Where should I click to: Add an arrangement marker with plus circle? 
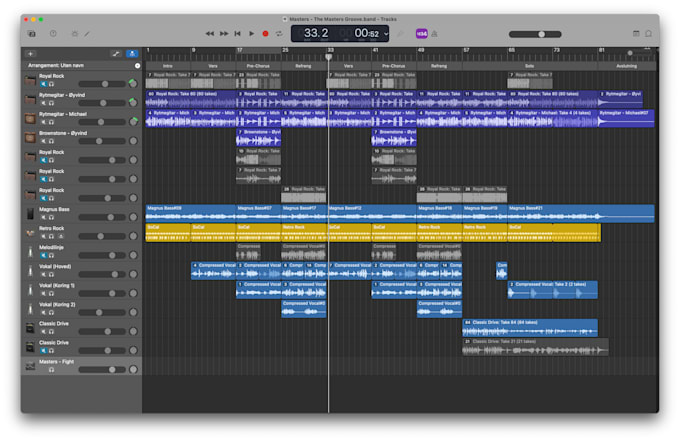coord(137,66)
